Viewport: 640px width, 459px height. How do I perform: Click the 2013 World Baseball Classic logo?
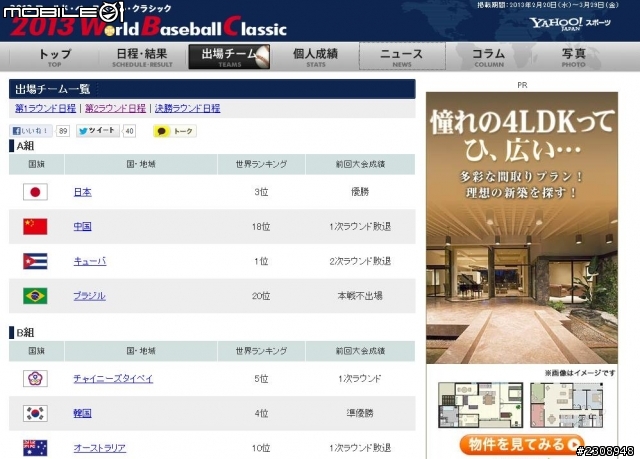point(149,26)
